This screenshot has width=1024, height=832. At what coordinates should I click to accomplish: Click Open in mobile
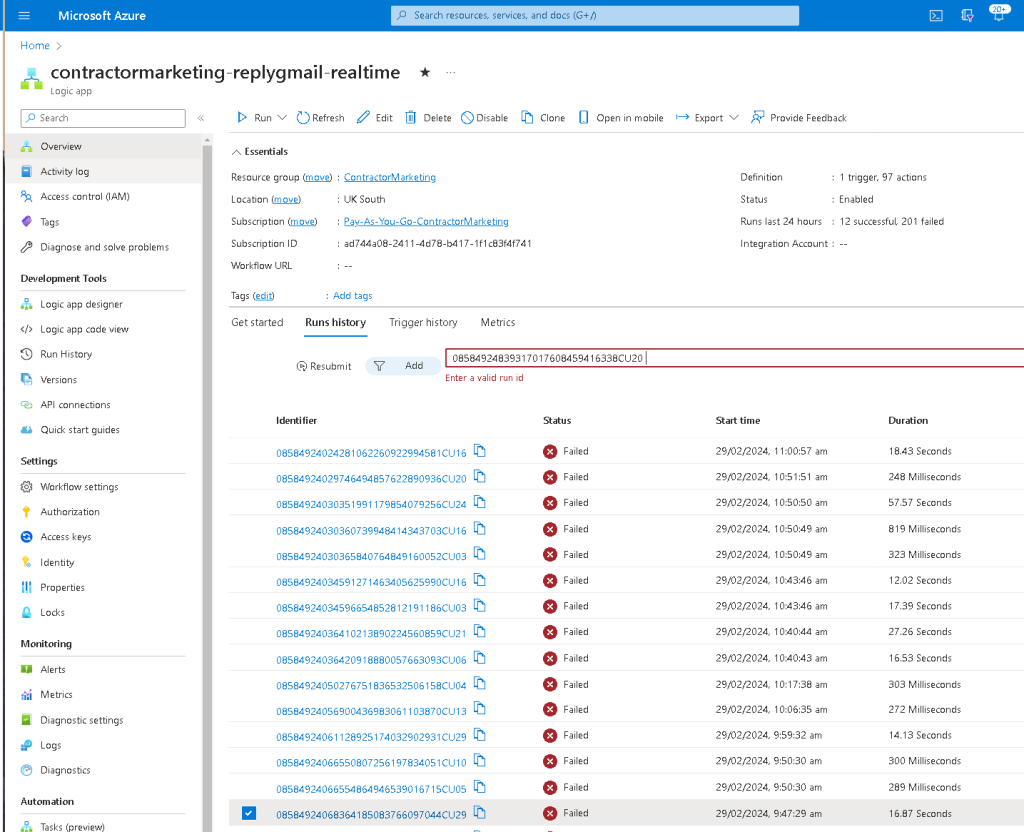[621, 118]
